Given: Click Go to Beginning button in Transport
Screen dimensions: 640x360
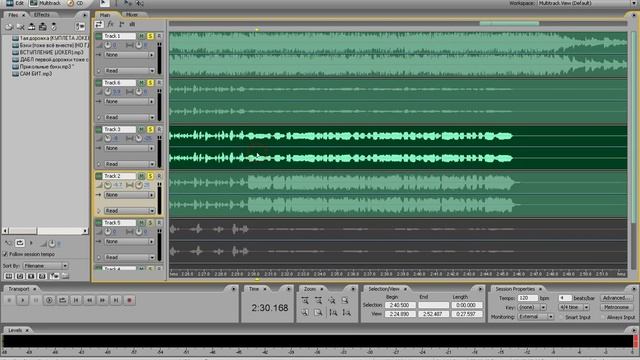Looking at the screenshot, I should tap(76, 300).
